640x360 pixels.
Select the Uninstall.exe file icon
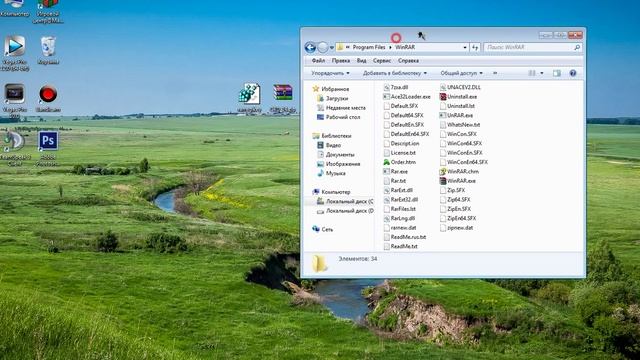[443, 97]
